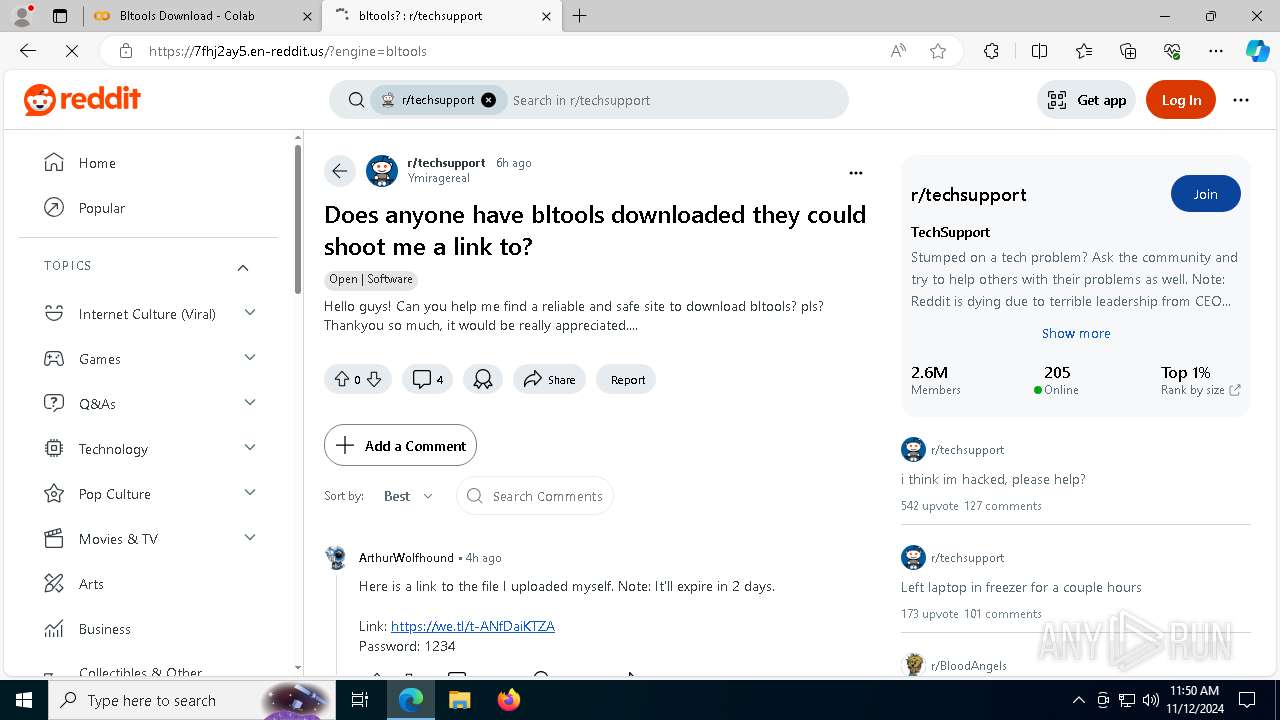Expand Internet Culture (Viral) topic

click(250, 313)
